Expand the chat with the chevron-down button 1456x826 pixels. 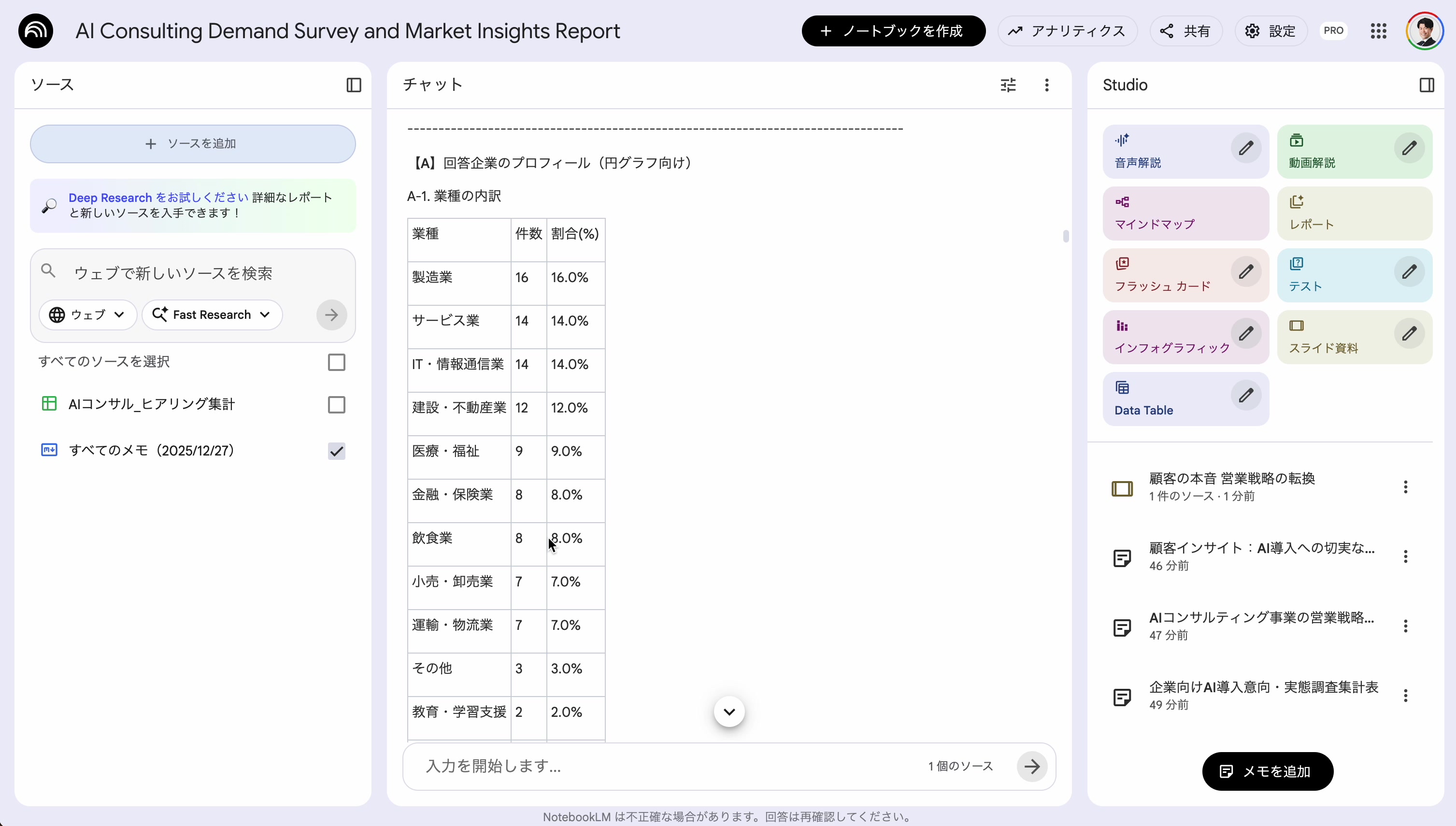(x=728, y=711)
